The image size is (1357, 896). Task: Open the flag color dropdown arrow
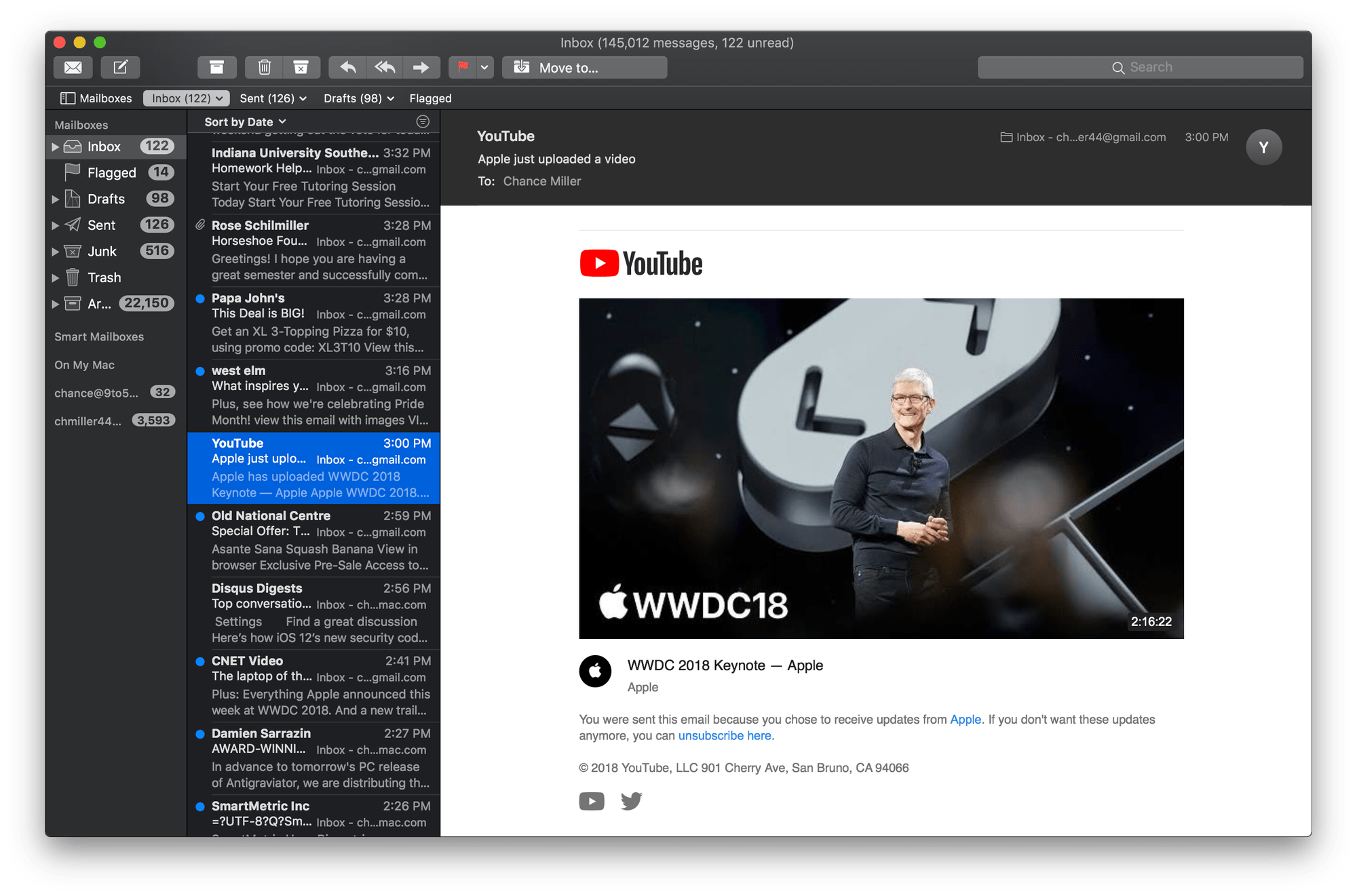[483, 67]
